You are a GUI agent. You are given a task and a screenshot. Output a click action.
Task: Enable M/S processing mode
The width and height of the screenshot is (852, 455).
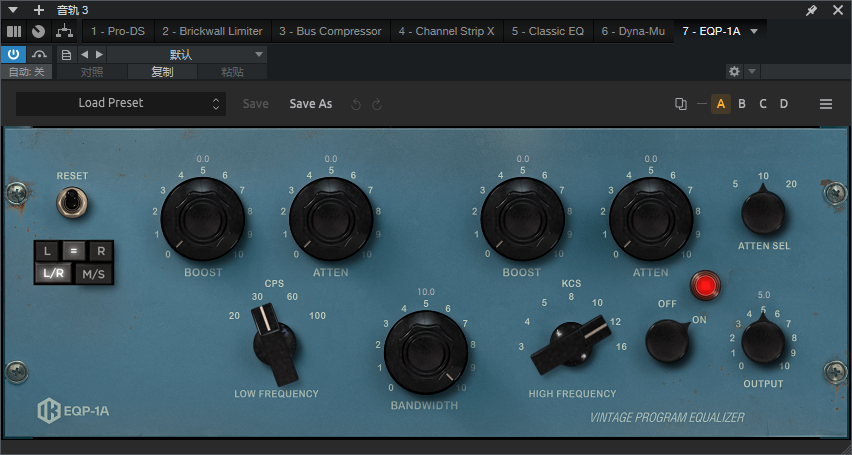pos(93,274)
